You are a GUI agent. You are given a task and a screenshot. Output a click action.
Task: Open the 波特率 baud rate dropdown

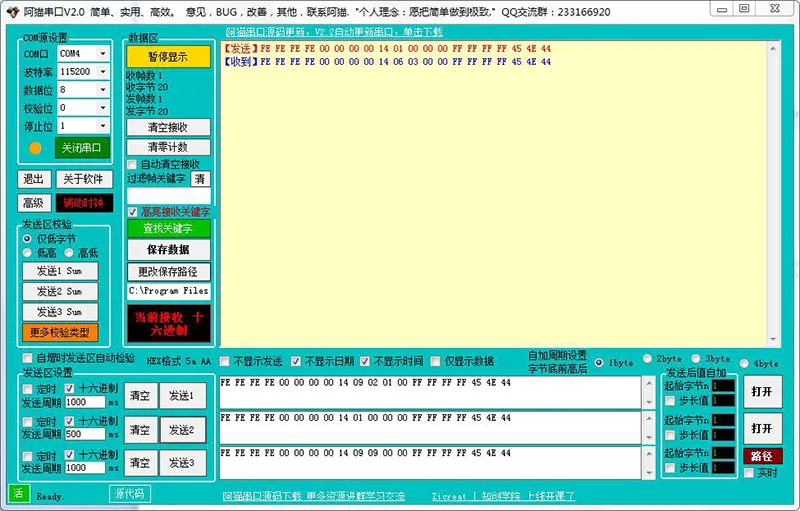pyautogui.click(x=103, y=72)
